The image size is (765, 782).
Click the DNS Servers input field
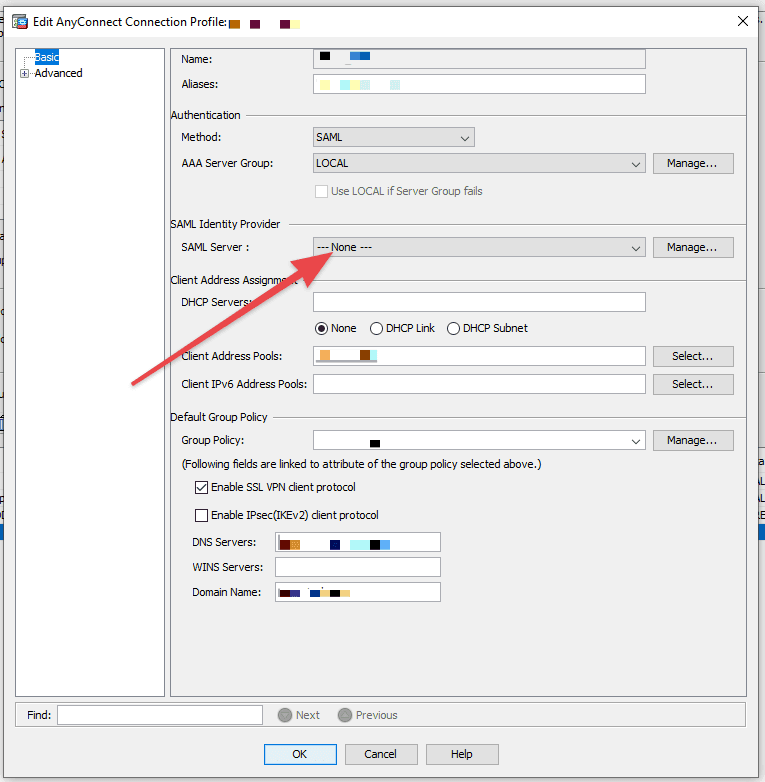click(x=358, y=542)
